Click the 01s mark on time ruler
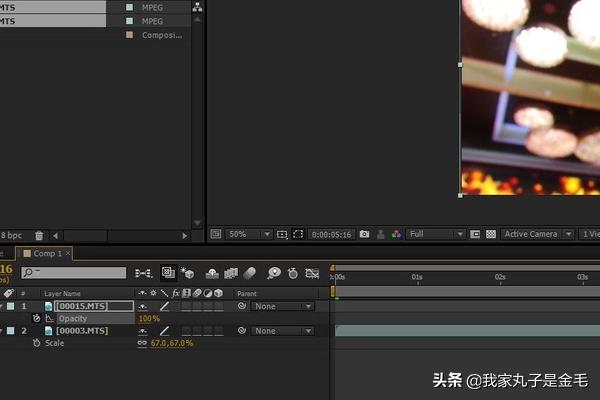The width and height of the screenshot is (600, 400). [417, 277]
